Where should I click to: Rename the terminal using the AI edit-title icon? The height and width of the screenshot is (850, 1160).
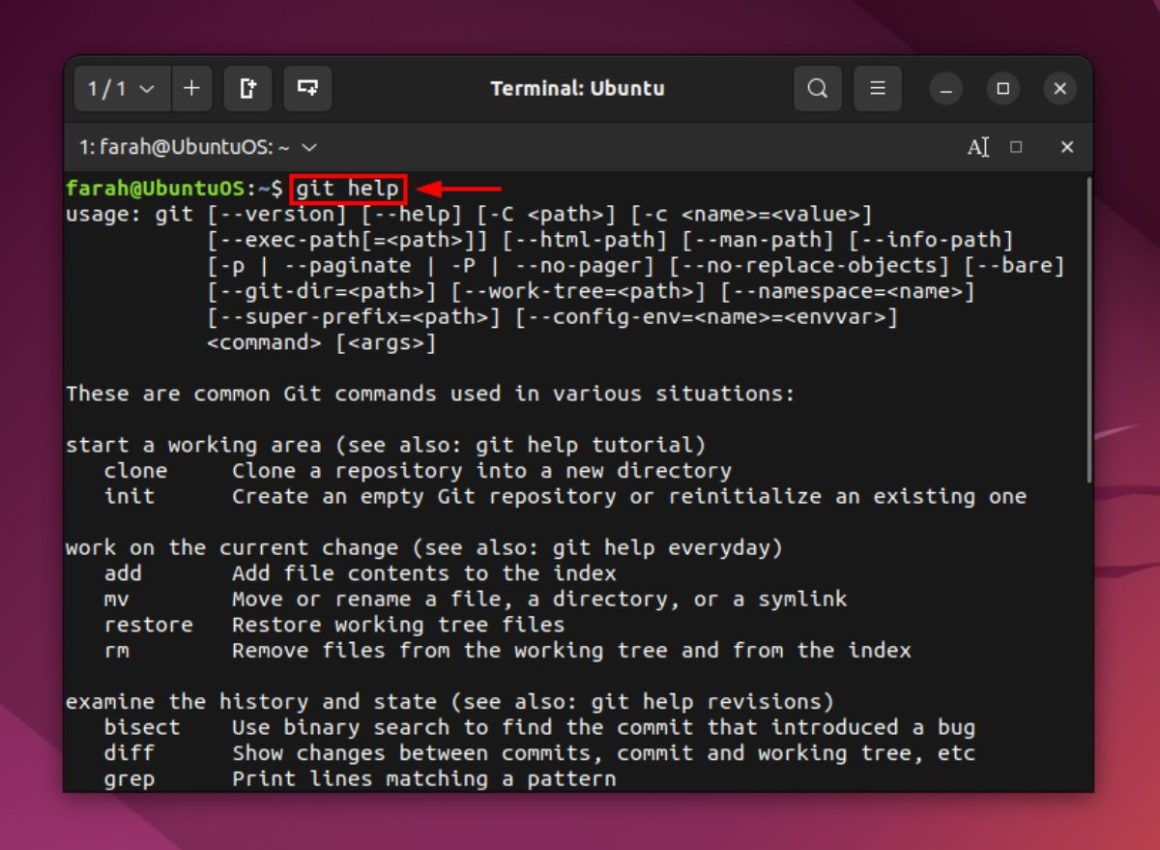coord(979,146)
